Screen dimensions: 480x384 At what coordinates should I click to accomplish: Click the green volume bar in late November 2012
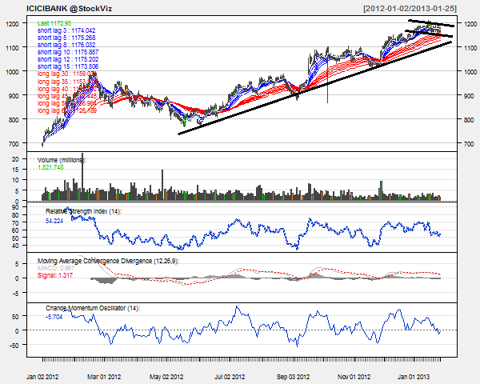click(x=381, y=191)
